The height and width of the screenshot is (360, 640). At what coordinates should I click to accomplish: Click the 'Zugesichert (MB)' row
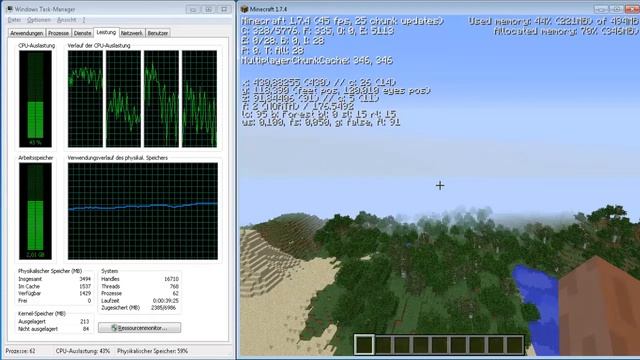pyautogui.click(x=139, y=308)
